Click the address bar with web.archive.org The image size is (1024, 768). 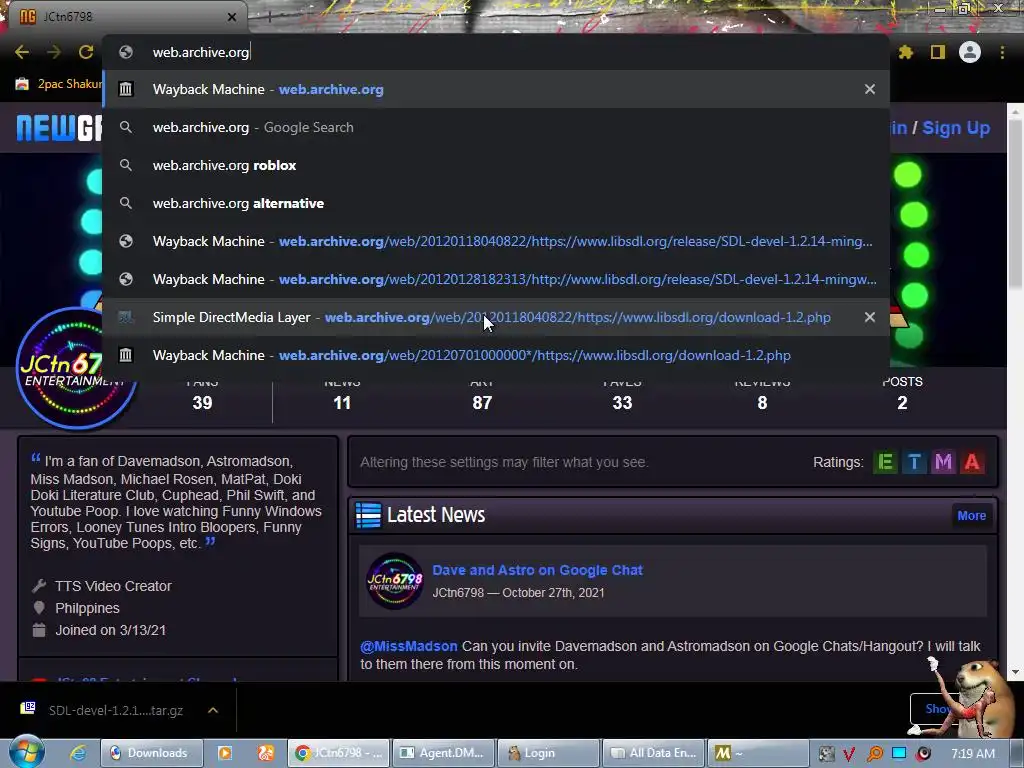point(496,52)
